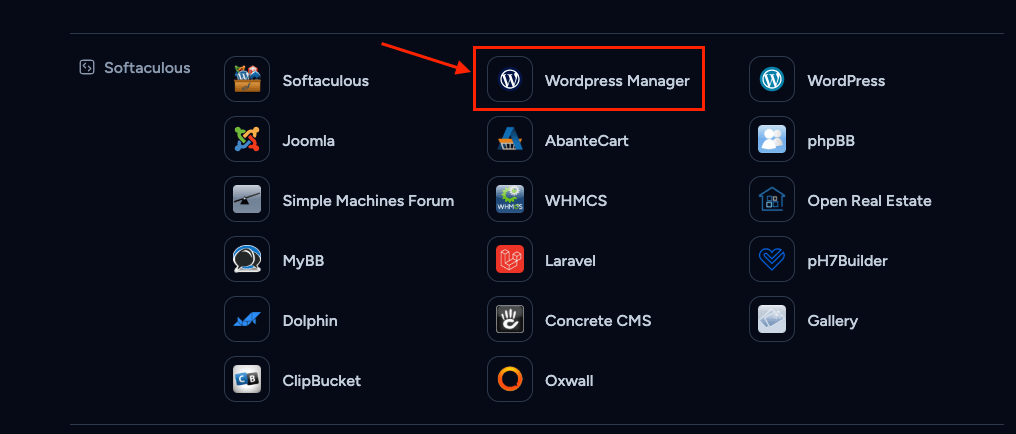Screen dimensions: 1016x434
Task: Open the AbanteCart text link
Action: 586,141
